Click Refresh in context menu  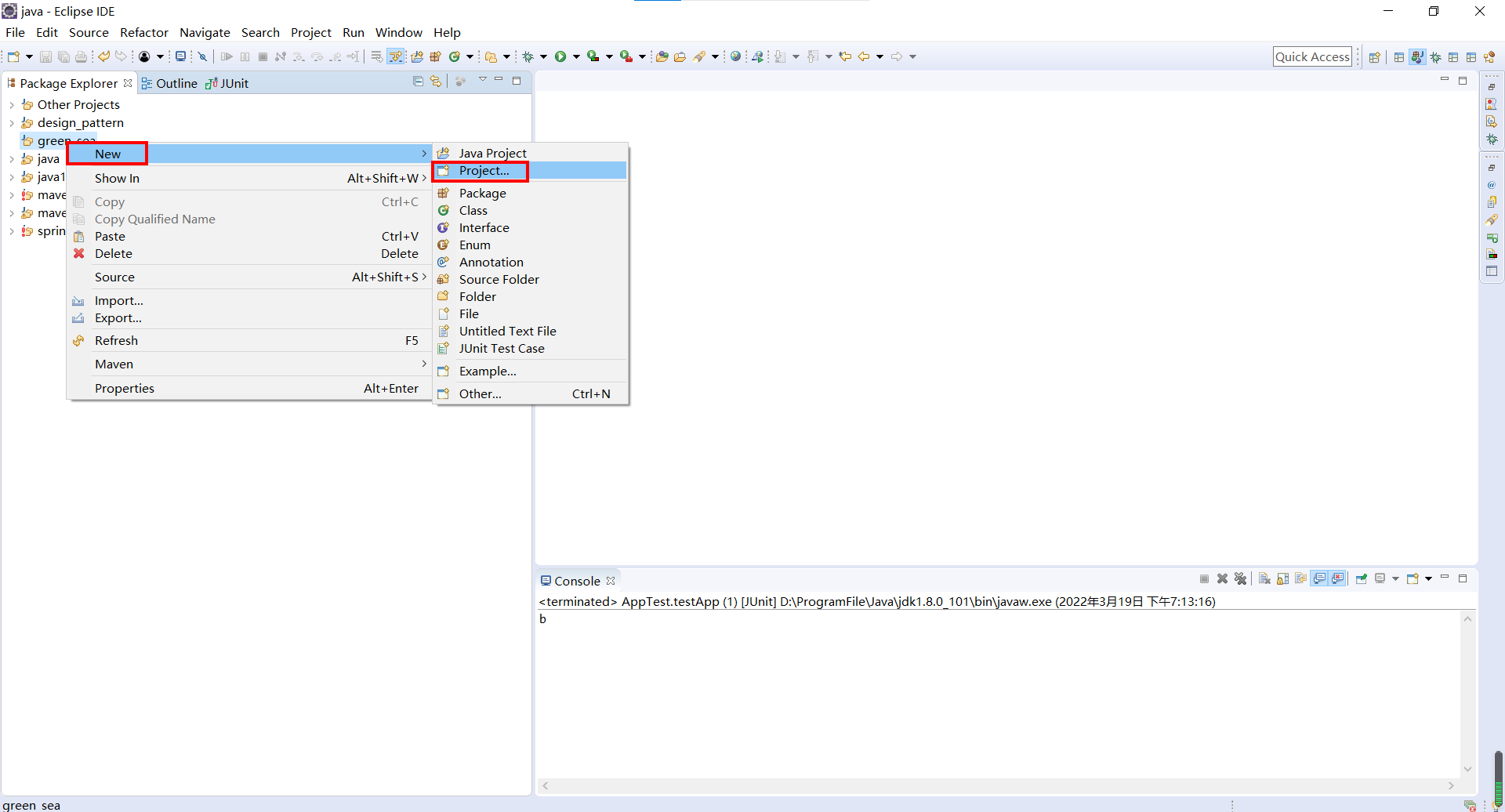(249, 340)
